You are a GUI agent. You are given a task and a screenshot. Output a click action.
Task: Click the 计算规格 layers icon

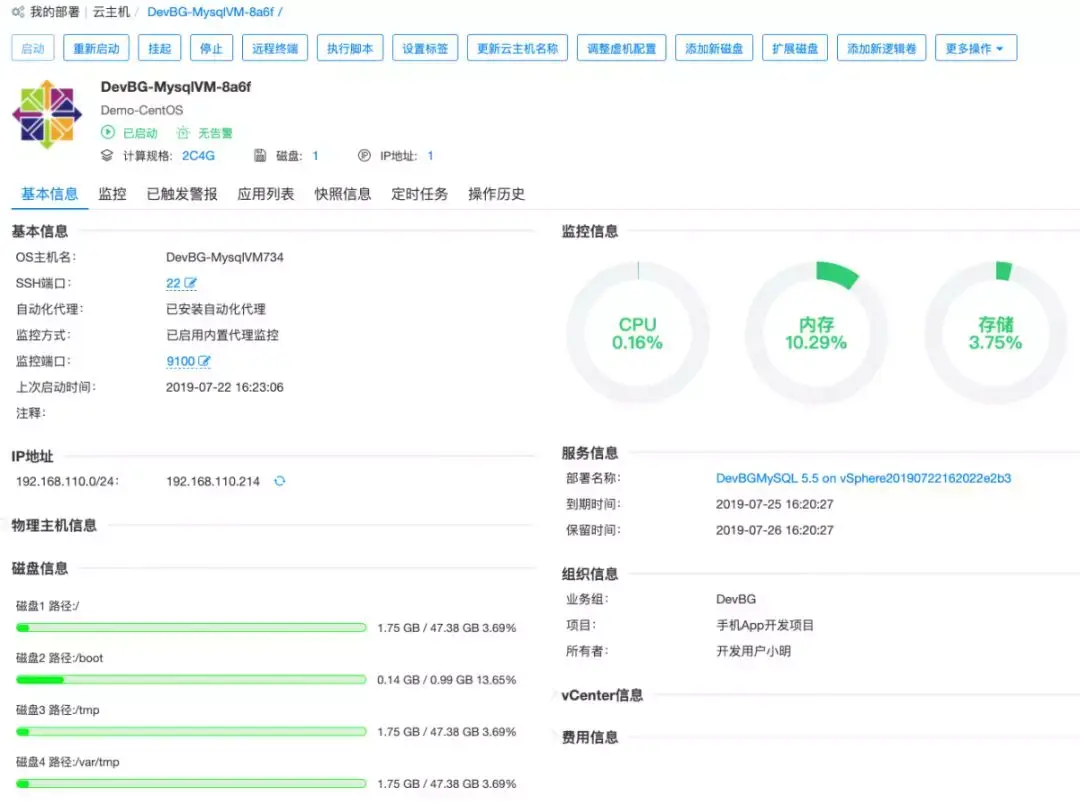pyautogui.click(x=105, y=155)
